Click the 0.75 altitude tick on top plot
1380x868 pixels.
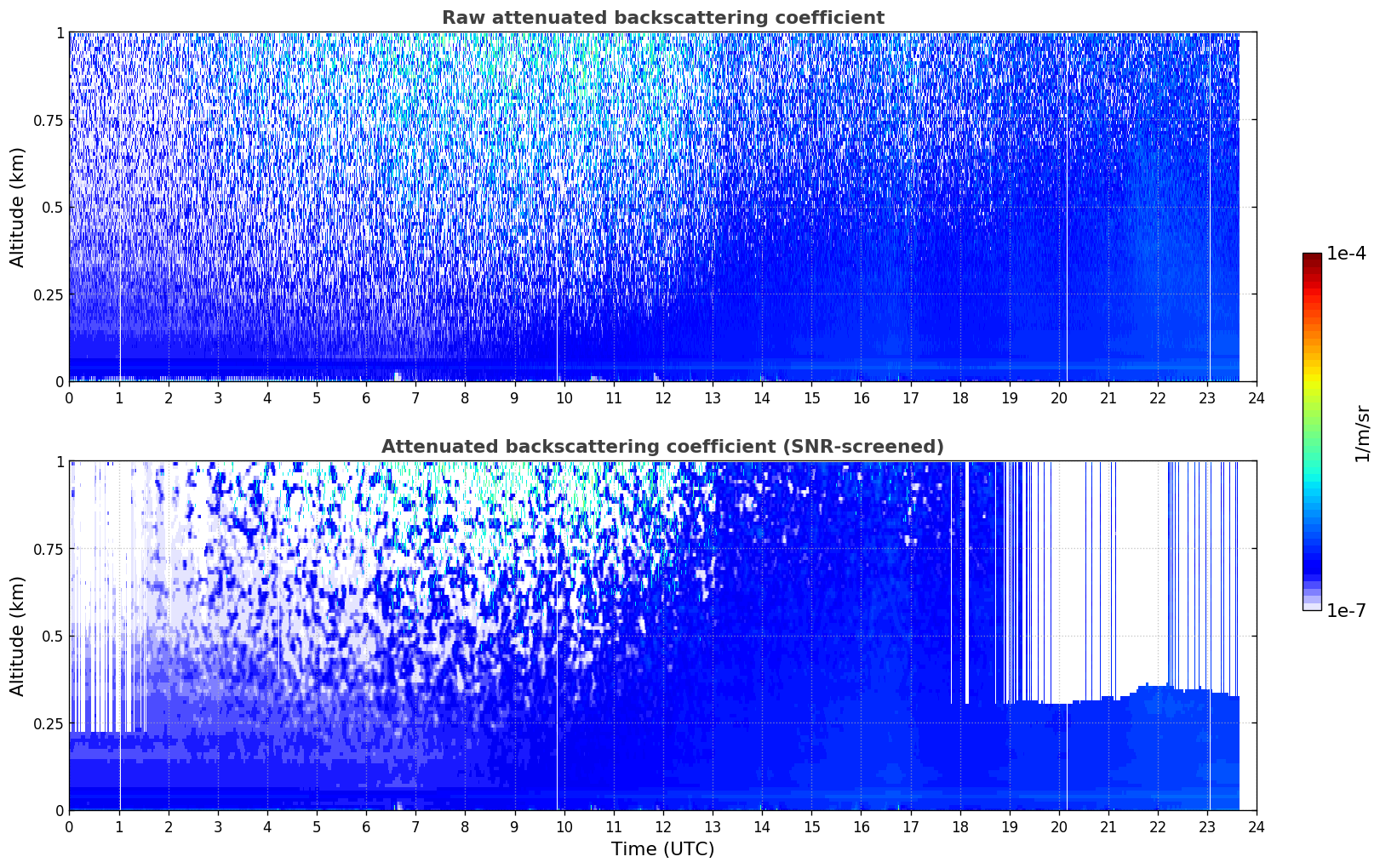click(49, 120)
